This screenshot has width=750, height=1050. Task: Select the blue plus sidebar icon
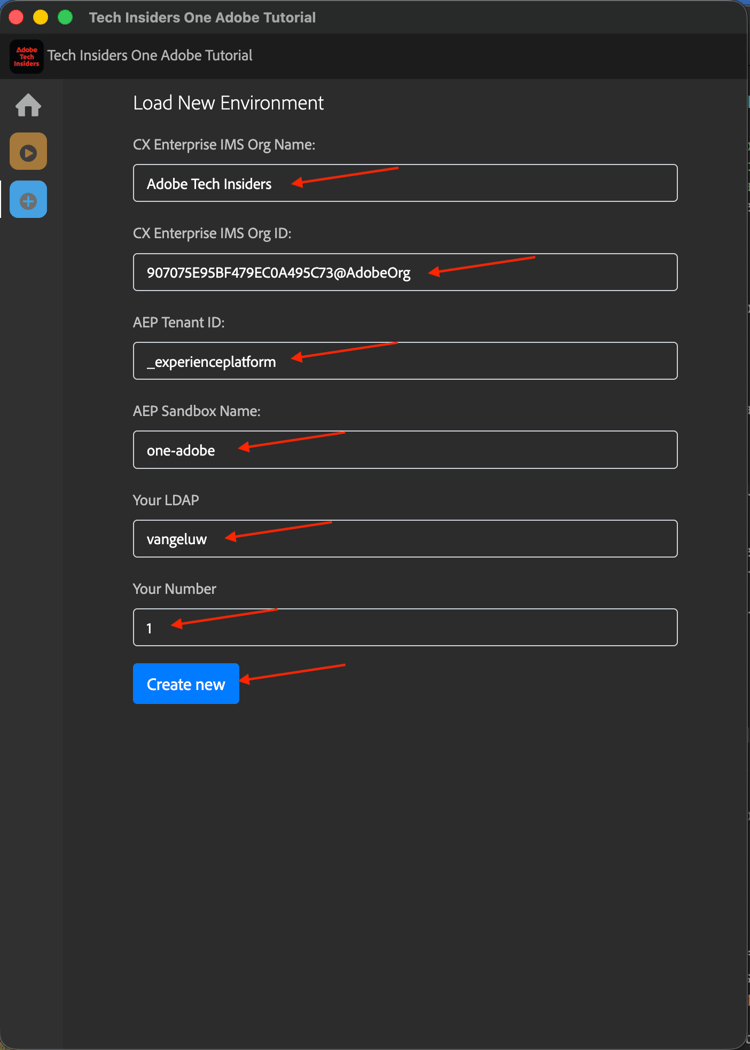[28, 200]
